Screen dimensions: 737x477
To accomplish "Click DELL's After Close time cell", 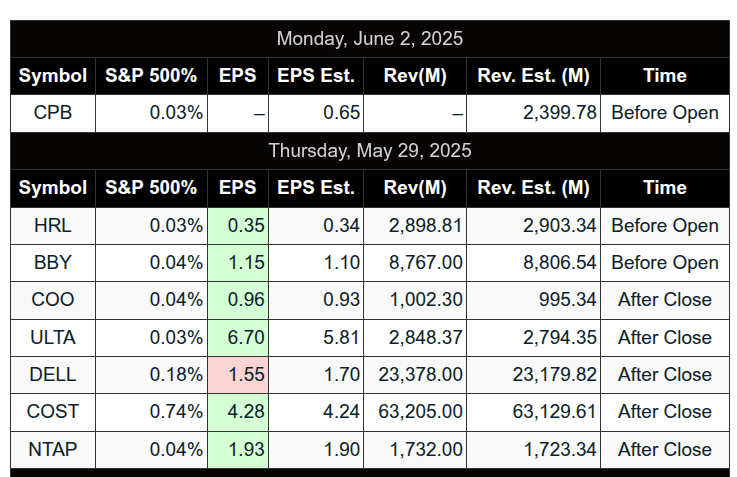I will (x=665, y=375).
